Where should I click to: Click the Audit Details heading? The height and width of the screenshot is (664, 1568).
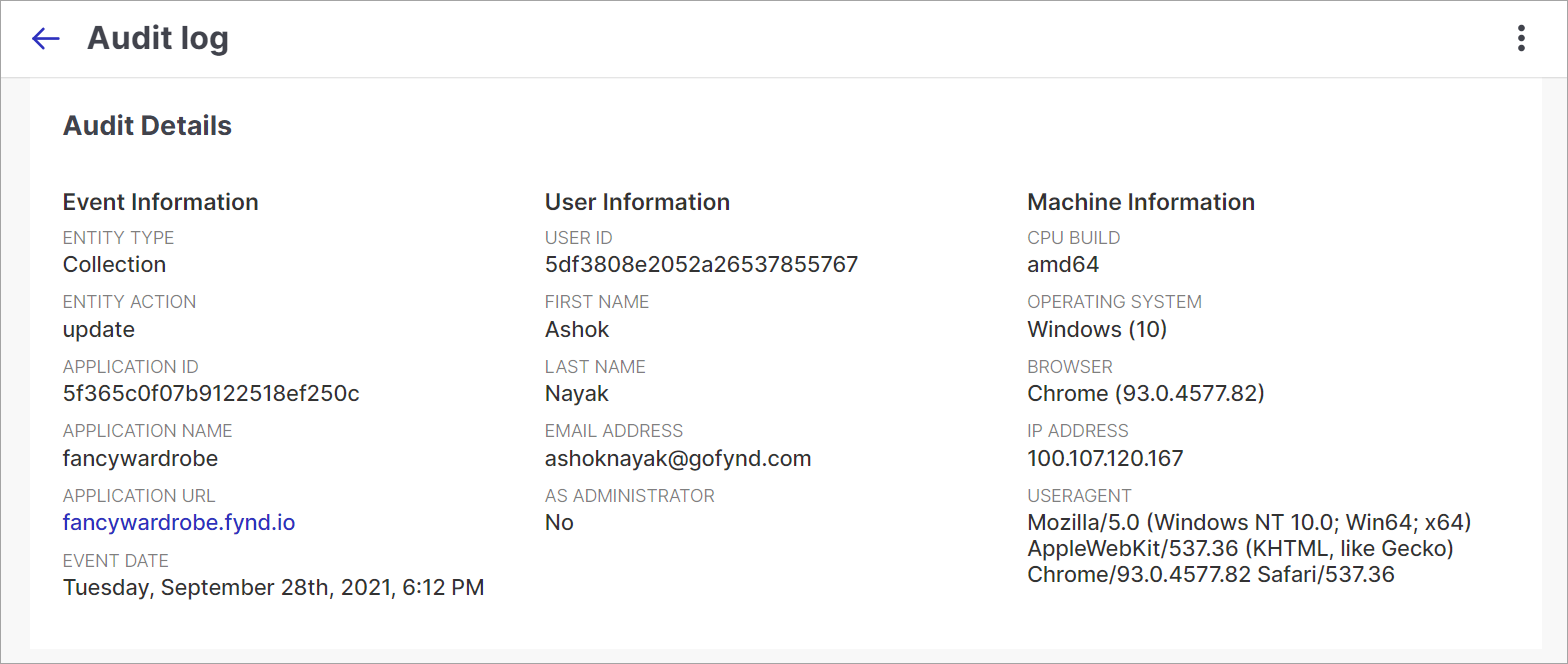pyautogui.click(x=147, y=126)
